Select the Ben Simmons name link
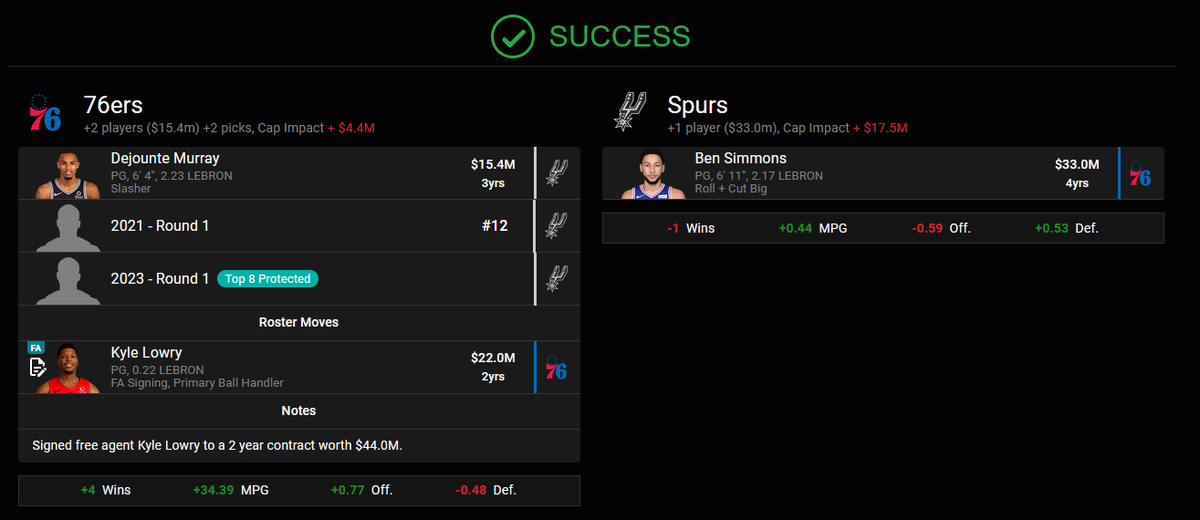The image size is (1200, 520). (741, 158)
